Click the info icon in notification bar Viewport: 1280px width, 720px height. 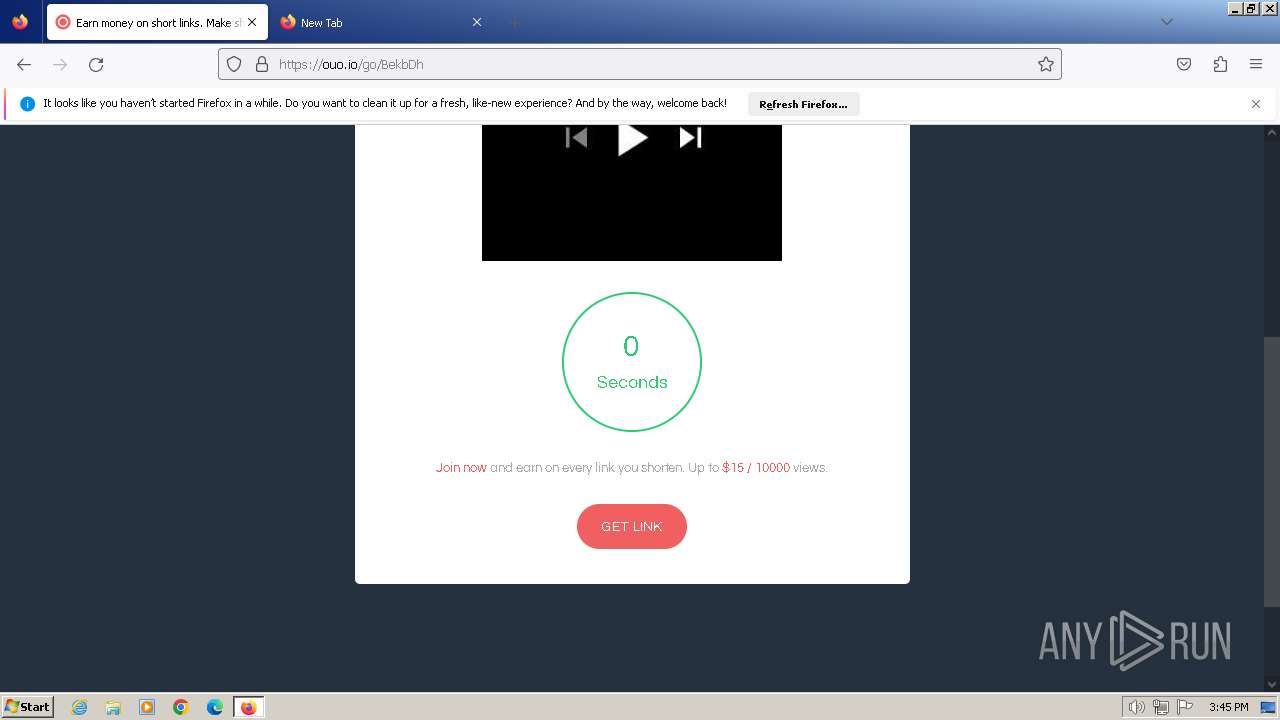tap(27, 104)
